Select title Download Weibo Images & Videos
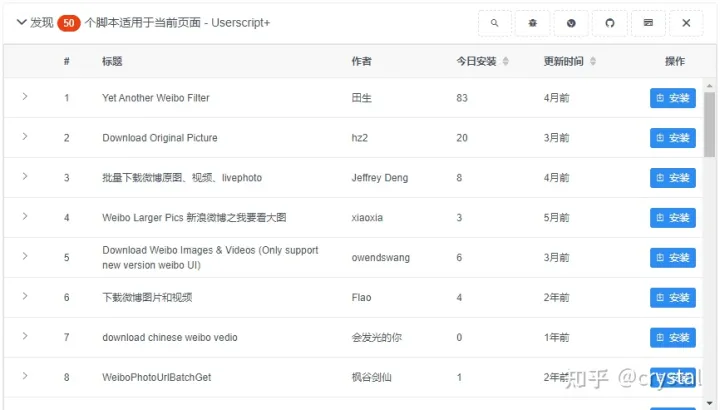This screenshot has width=720, height=410. pyautogui.click(x=210, y=258)
